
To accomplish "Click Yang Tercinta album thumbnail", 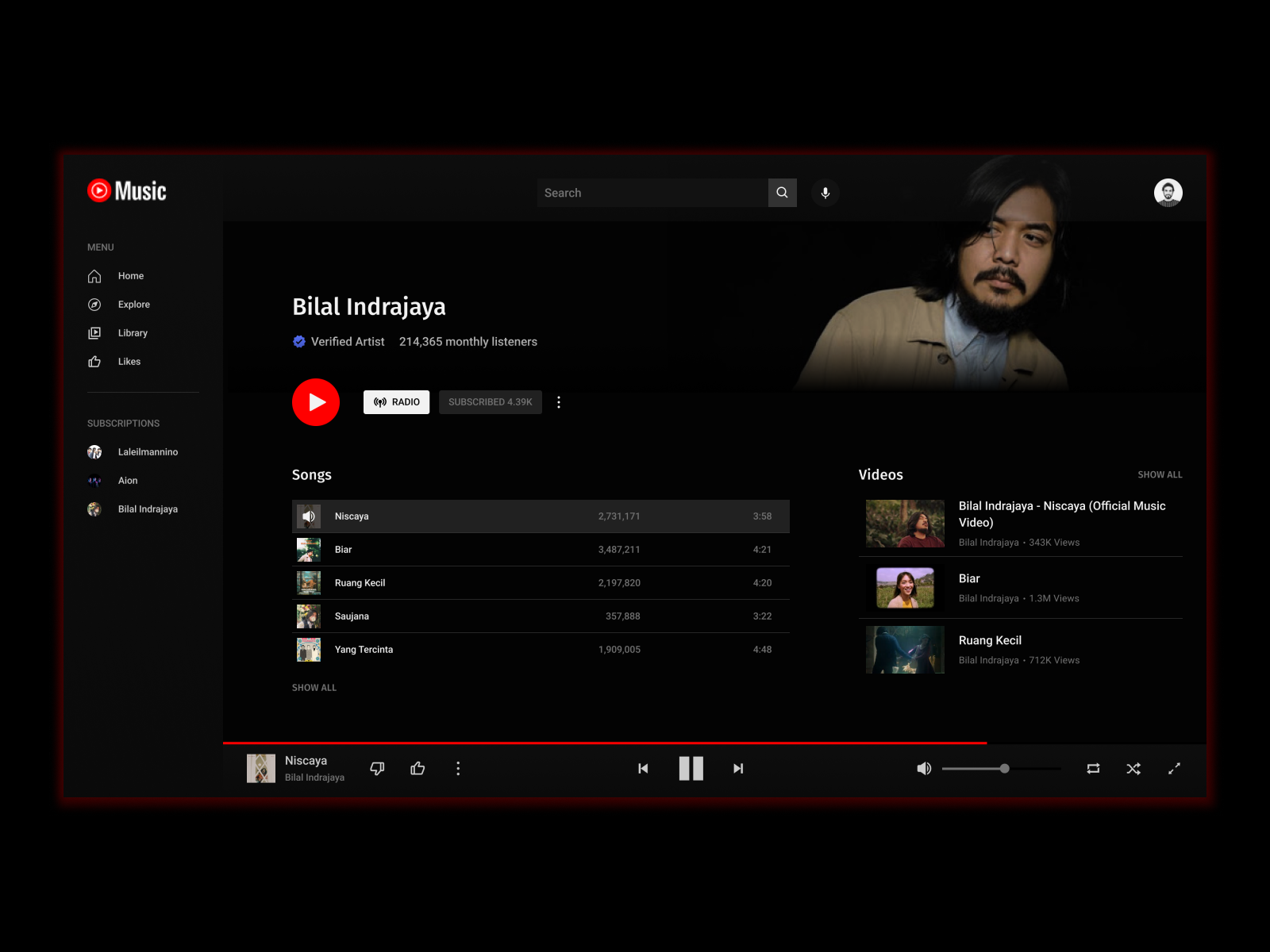I will pyautogui.click(x=309, y=650).
